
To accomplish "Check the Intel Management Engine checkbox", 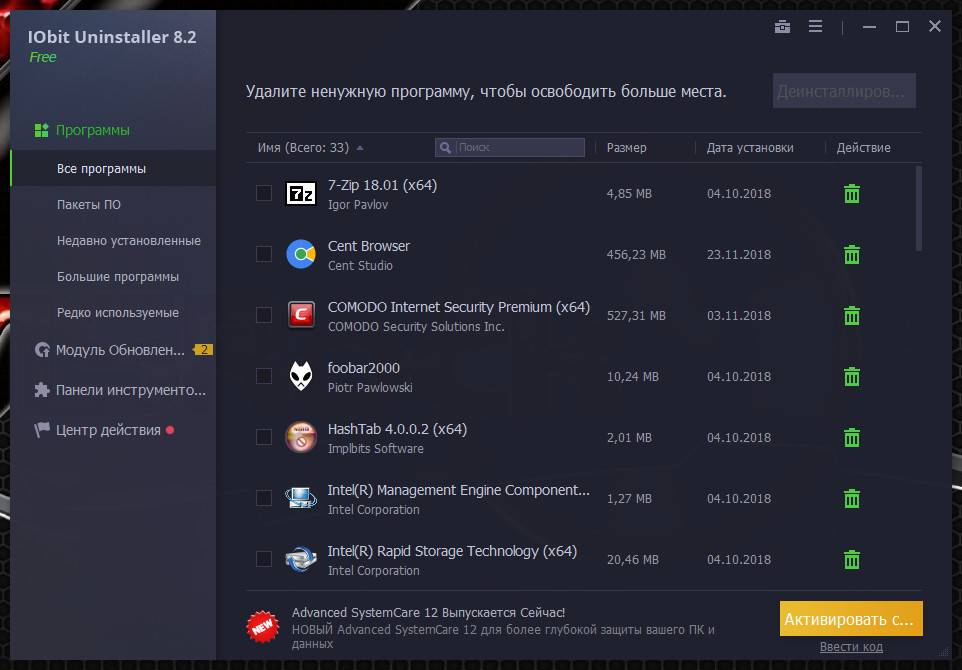I will 264,498.
